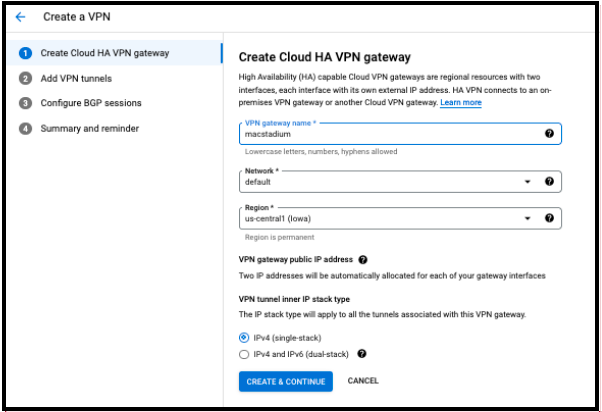Select IPv4 and IPv6 (dual-stack) option
Screen dimensions: 602x412
coord(245,353)
